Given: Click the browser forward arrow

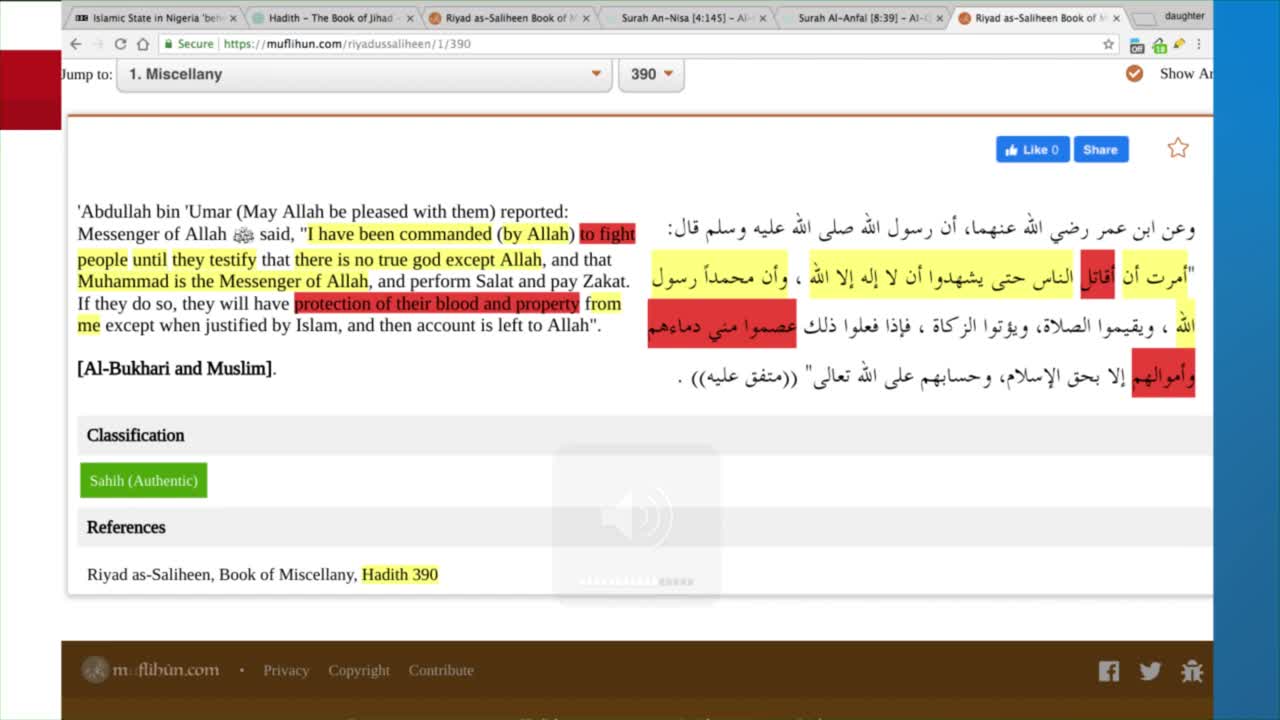Looking at the screenshot, I should (98, 44).
